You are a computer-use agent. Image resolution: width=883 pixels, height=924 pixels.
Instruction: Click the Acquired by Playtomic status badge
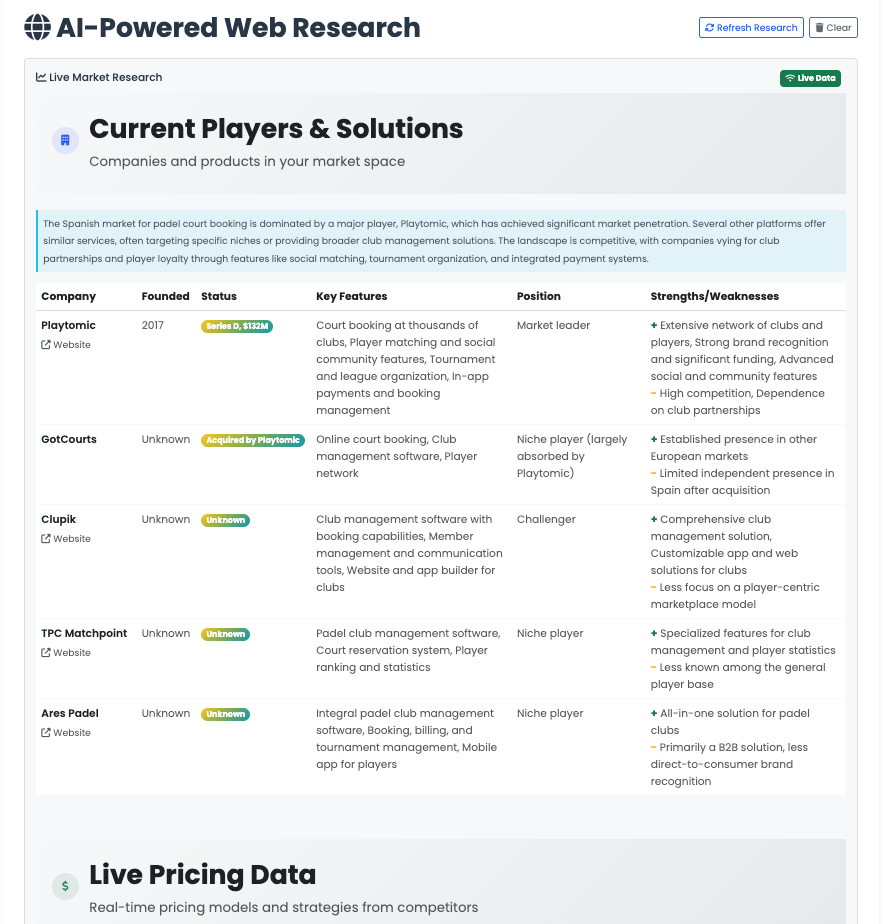coord(253,439)
